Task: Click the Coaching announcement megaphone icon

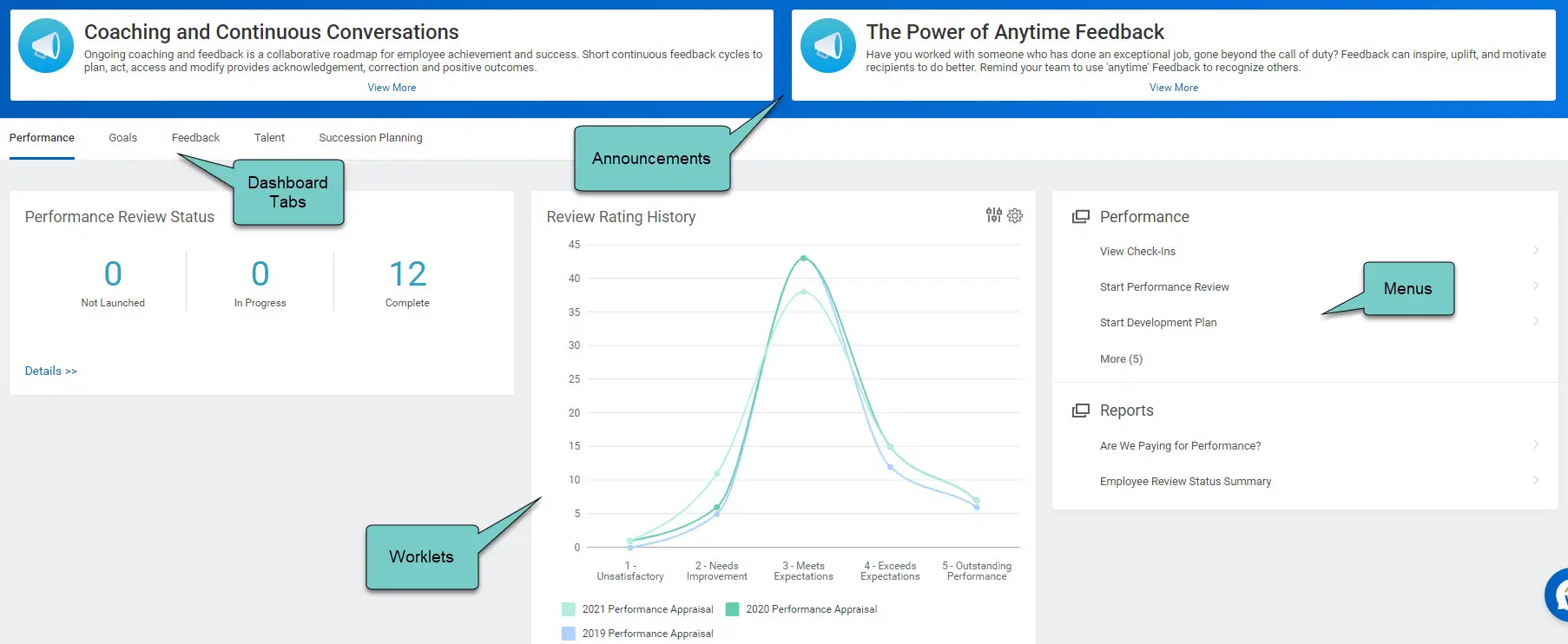Action: click(46, 46)
